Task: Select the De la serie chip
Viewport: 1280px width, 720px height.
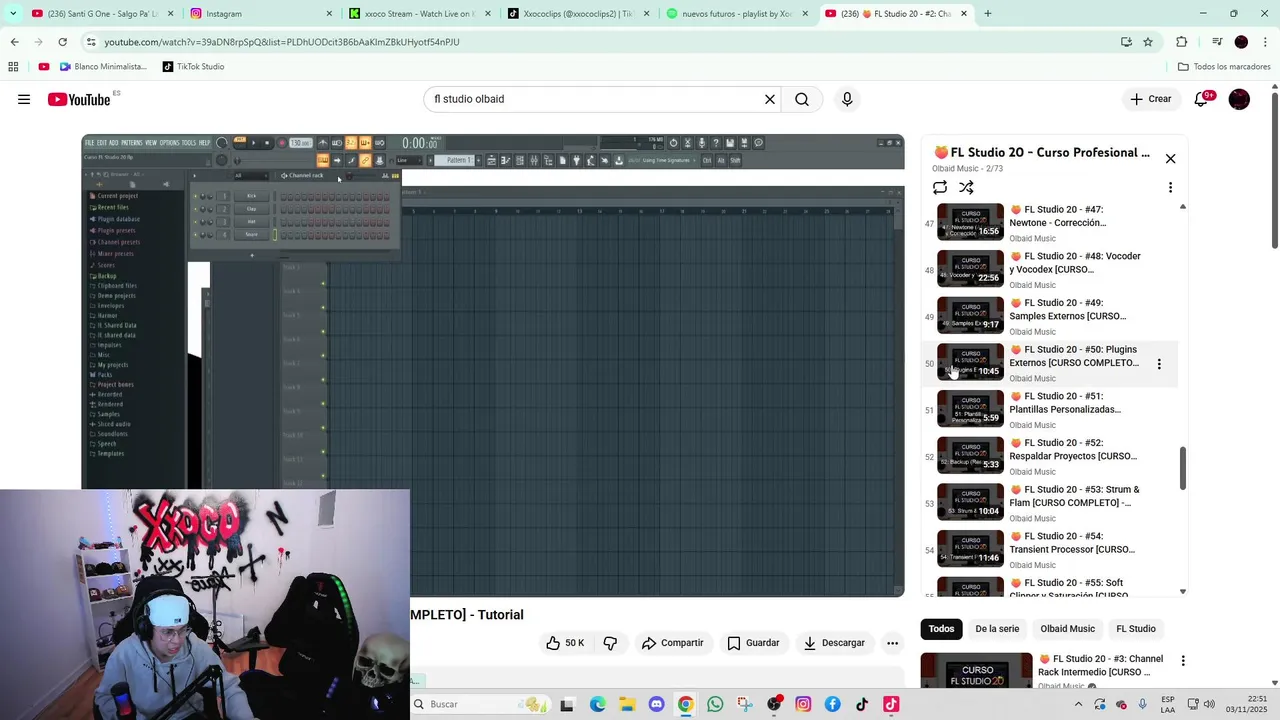Action: [997, 629]
